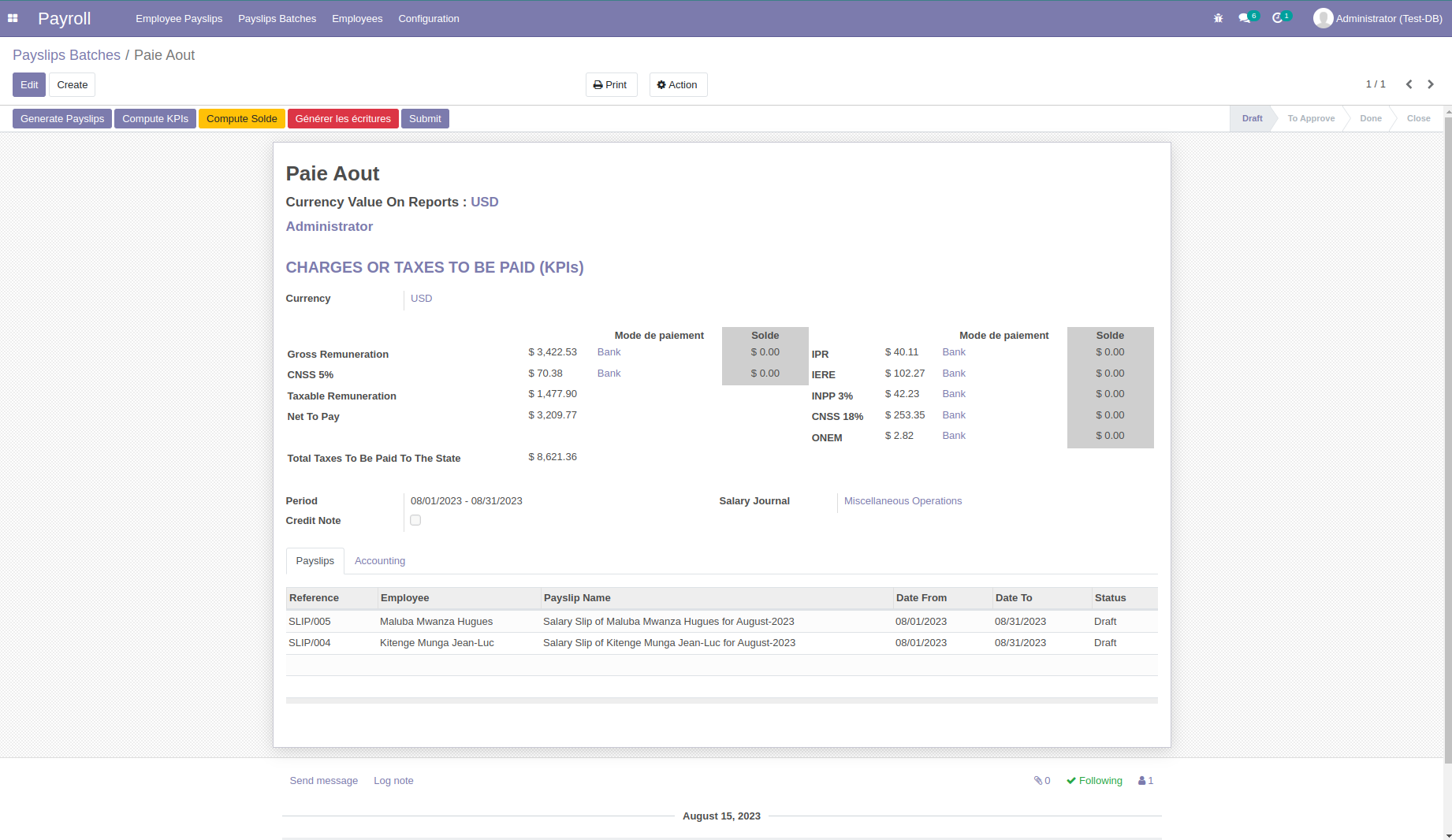Open the Employee Payslips menu
Image resolution: width=1452 pixels, height=840 pixels.
[x=179, y=19]
